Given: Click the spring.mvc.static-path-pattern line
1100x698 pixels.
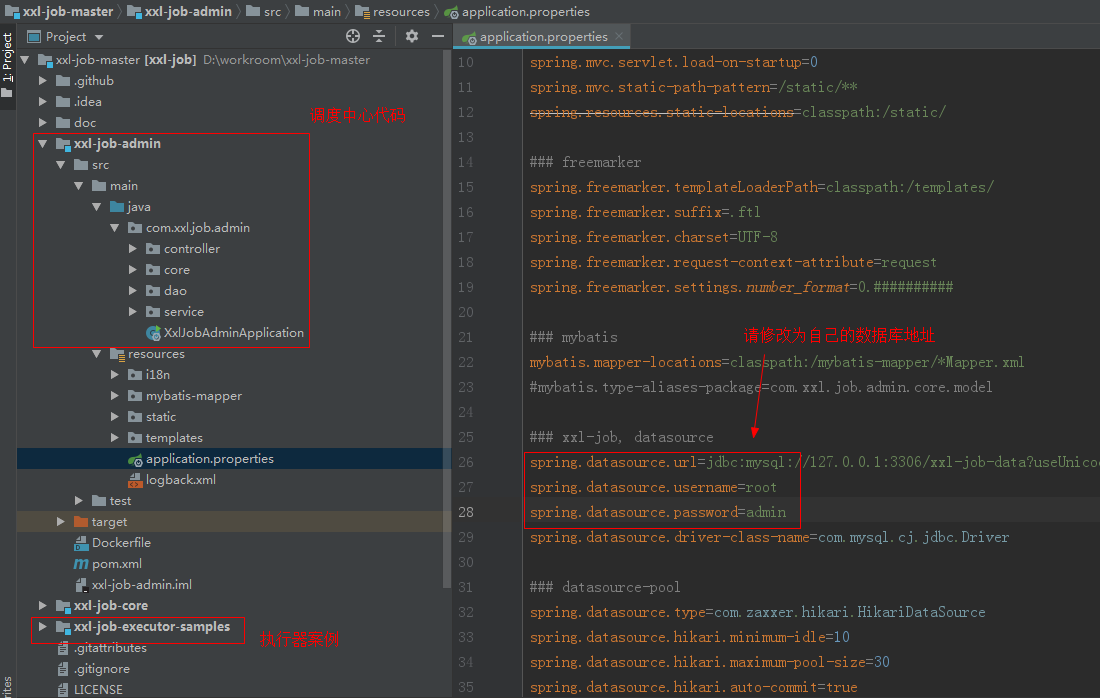Looking at the screenshot, I should click(693, 88).
